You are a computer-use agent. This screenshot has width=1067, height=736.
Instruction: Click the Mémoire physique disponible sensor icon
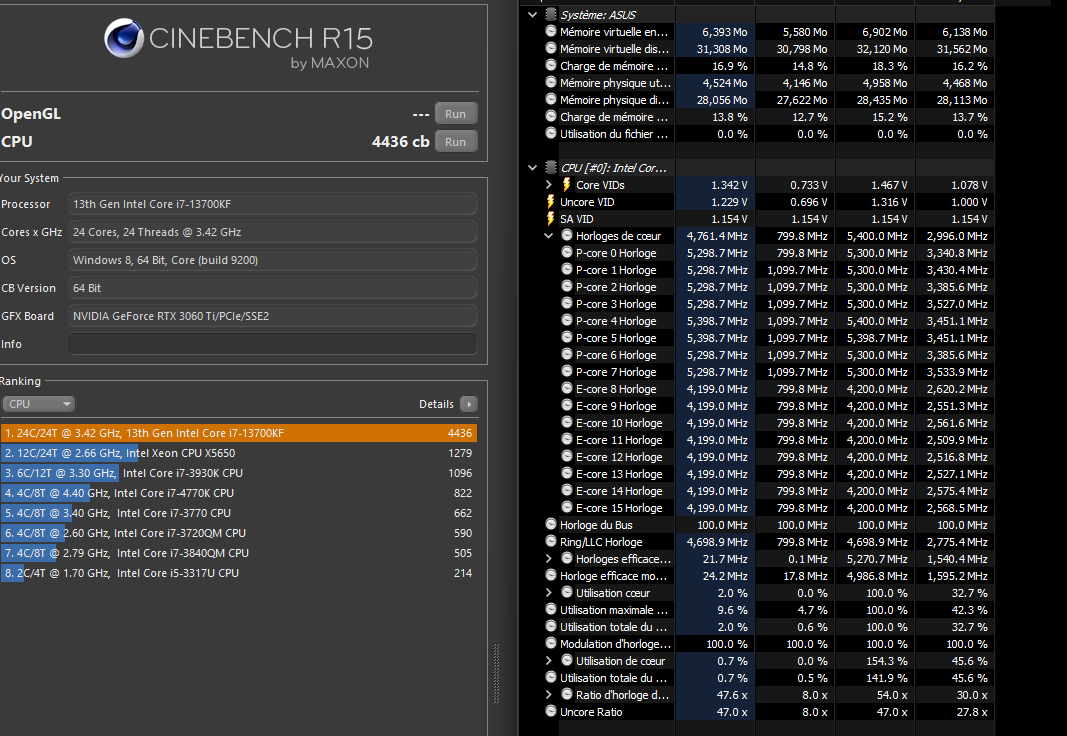coord(551,99)
